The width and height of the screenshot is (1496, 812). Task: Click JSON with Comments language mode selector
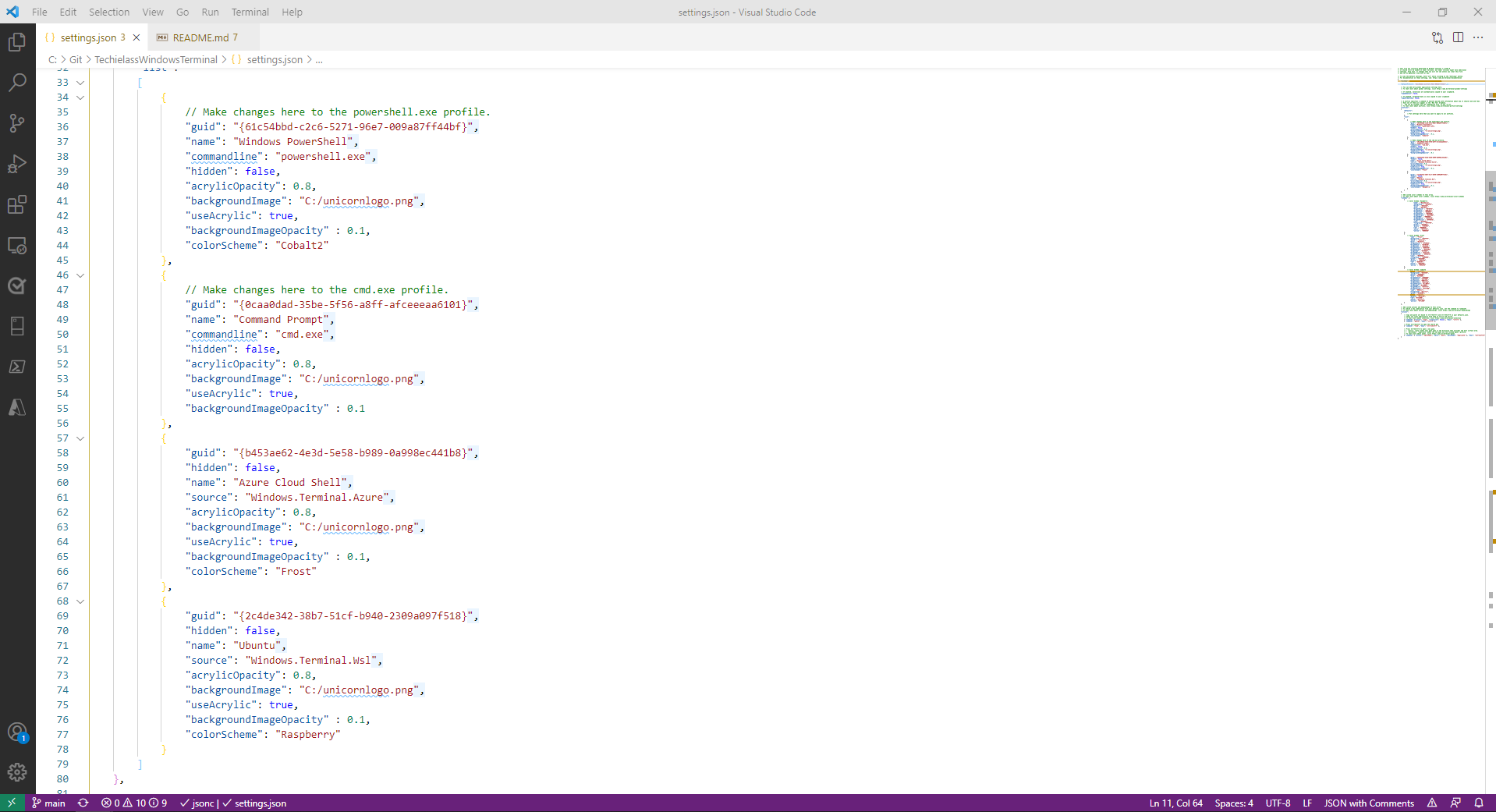pos(1369,803)
